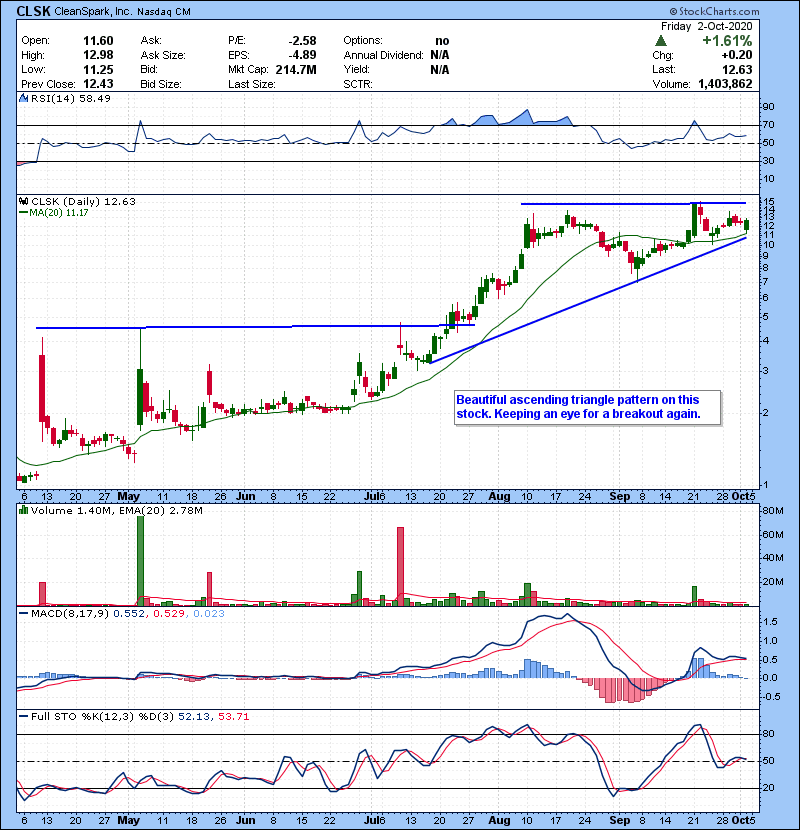Click the MACD histogram value 0.023
This screenshot has height=830, width=800.
[x=209, y=614]
